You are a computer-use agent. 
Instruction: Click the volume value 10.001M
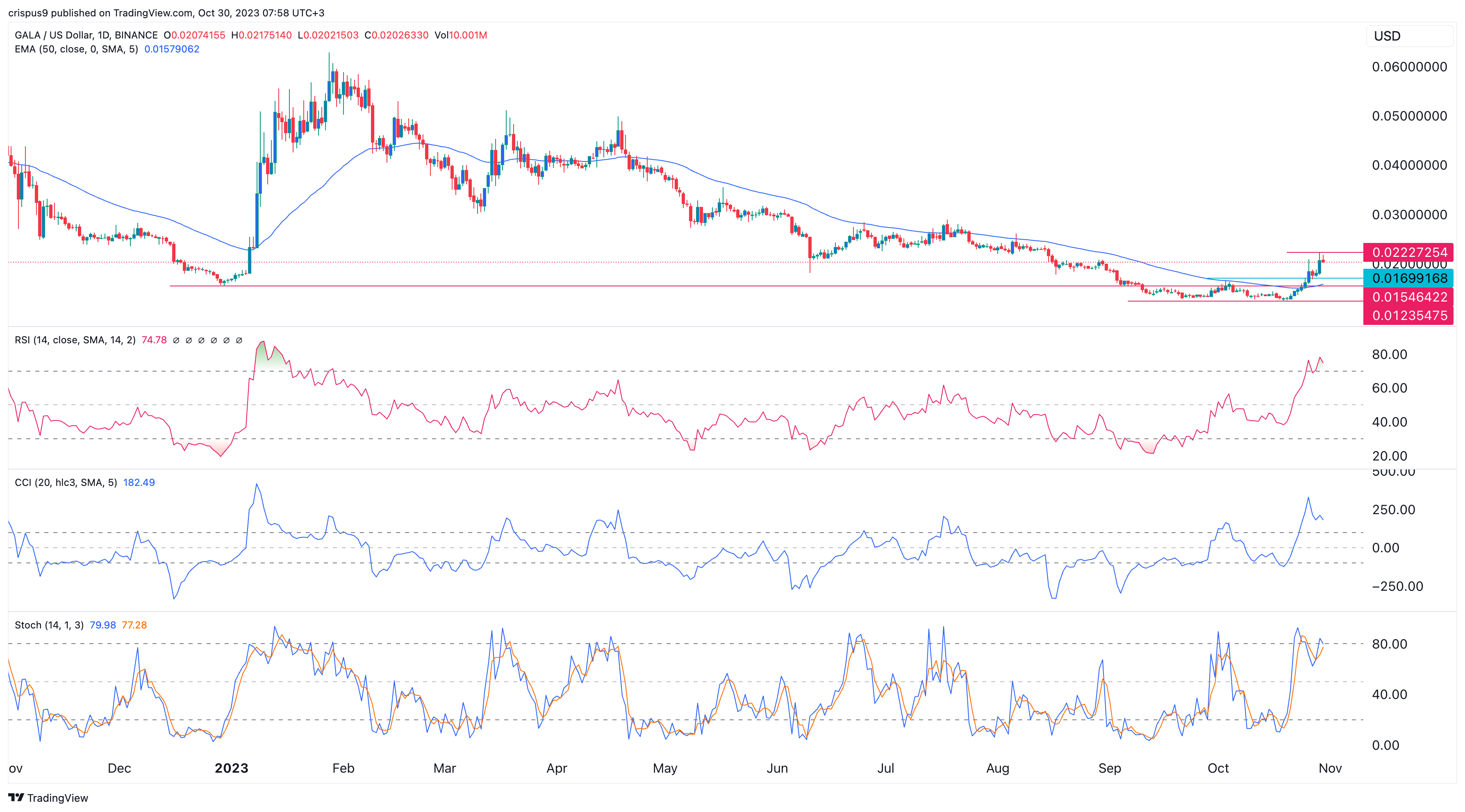(469, 35)
